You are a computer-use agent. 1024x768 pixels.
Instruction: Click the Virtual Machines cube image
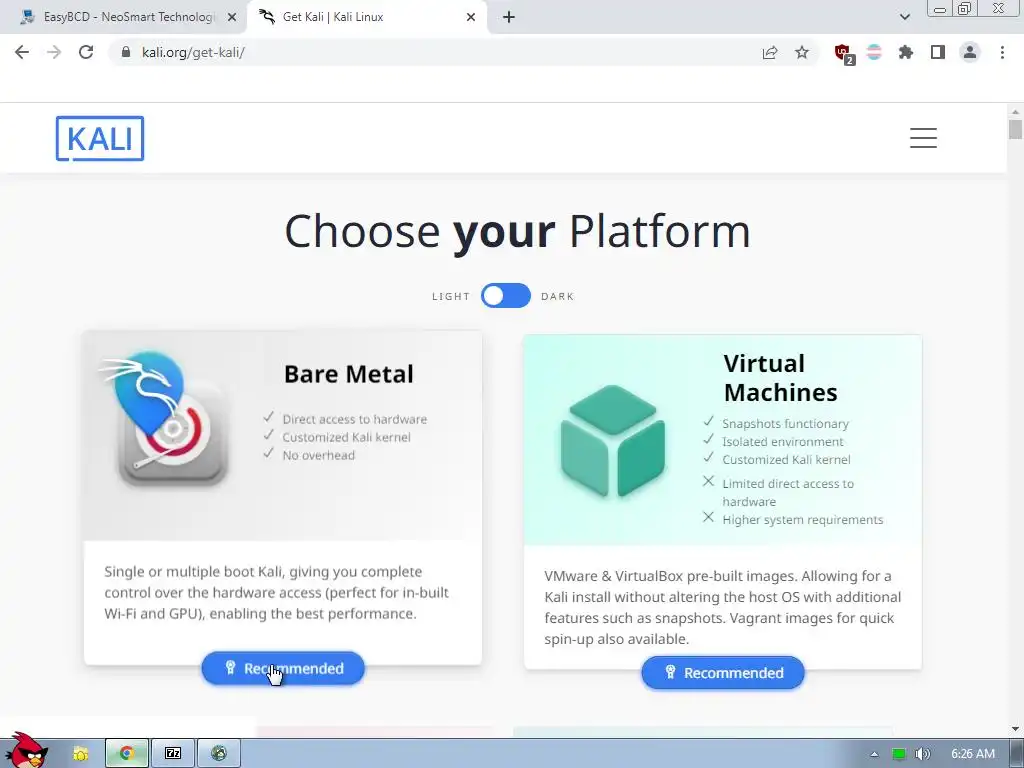(x=613, y=441)
